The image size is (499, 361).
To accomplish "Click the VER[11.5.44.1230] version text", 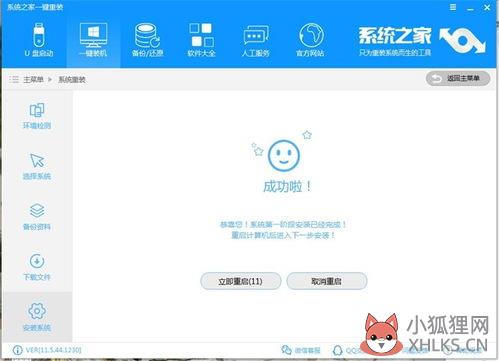I will click(x=53, y=350).
